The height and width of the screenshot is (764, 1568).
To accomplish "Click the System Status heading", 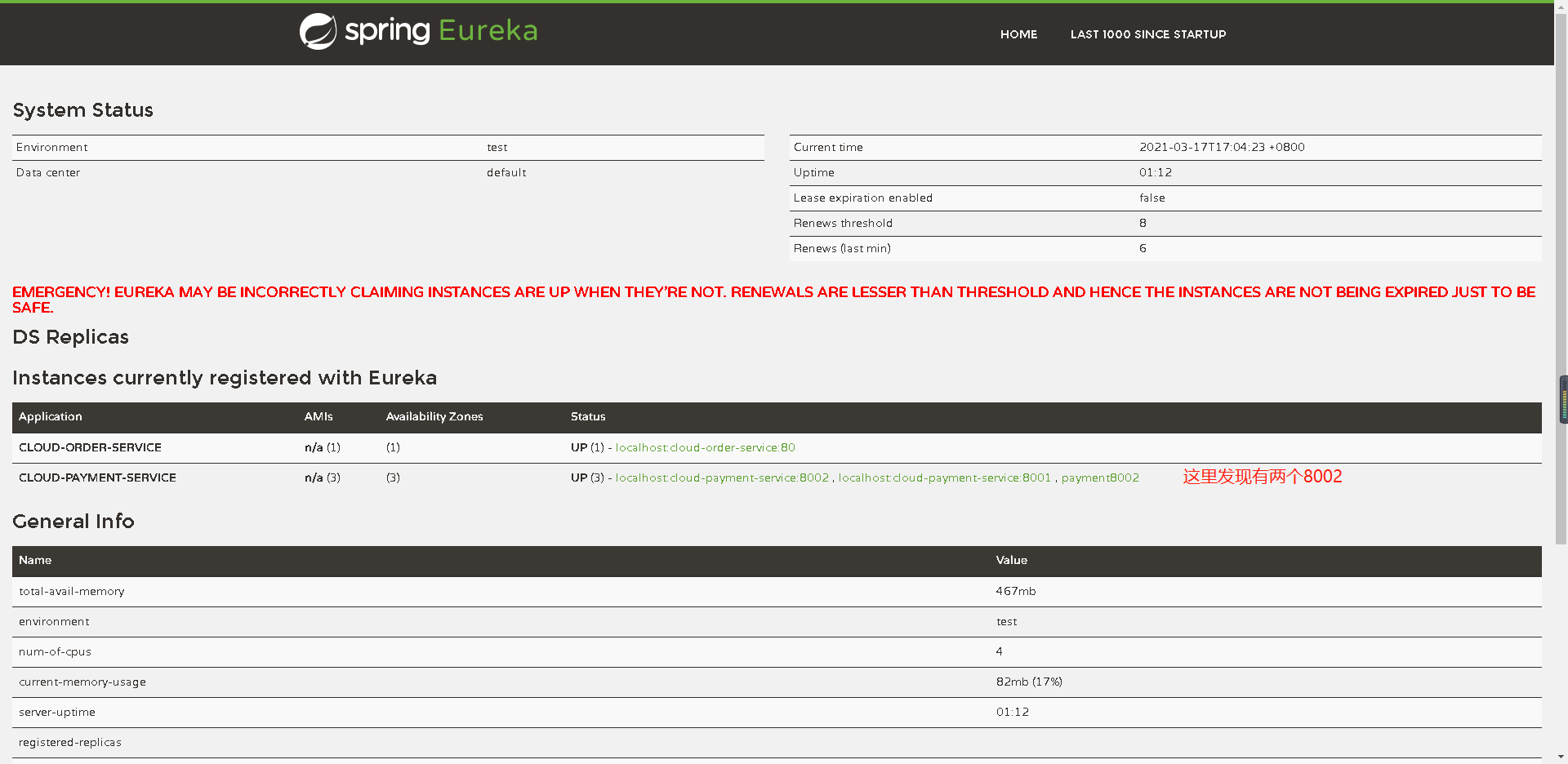I will [x=82, y=110].
